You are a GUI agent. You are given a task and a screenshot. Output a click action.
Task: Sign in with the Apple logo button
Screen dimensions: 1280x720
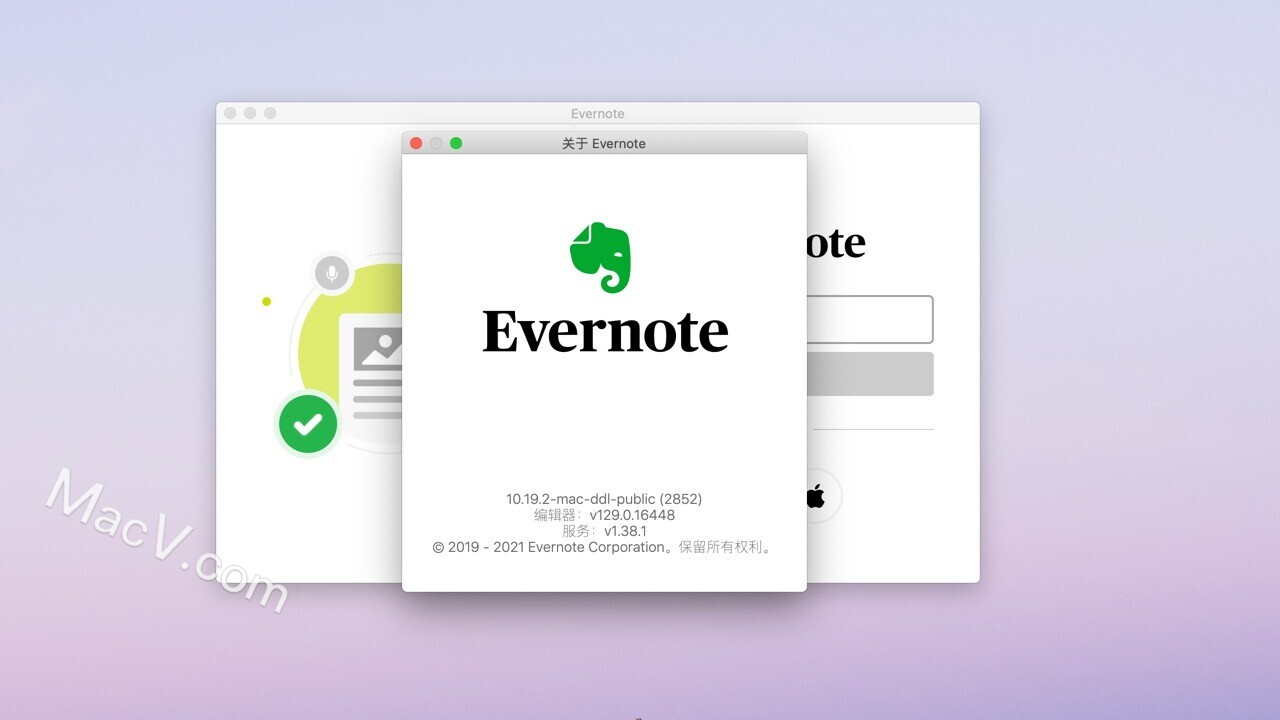click(816, 496)
